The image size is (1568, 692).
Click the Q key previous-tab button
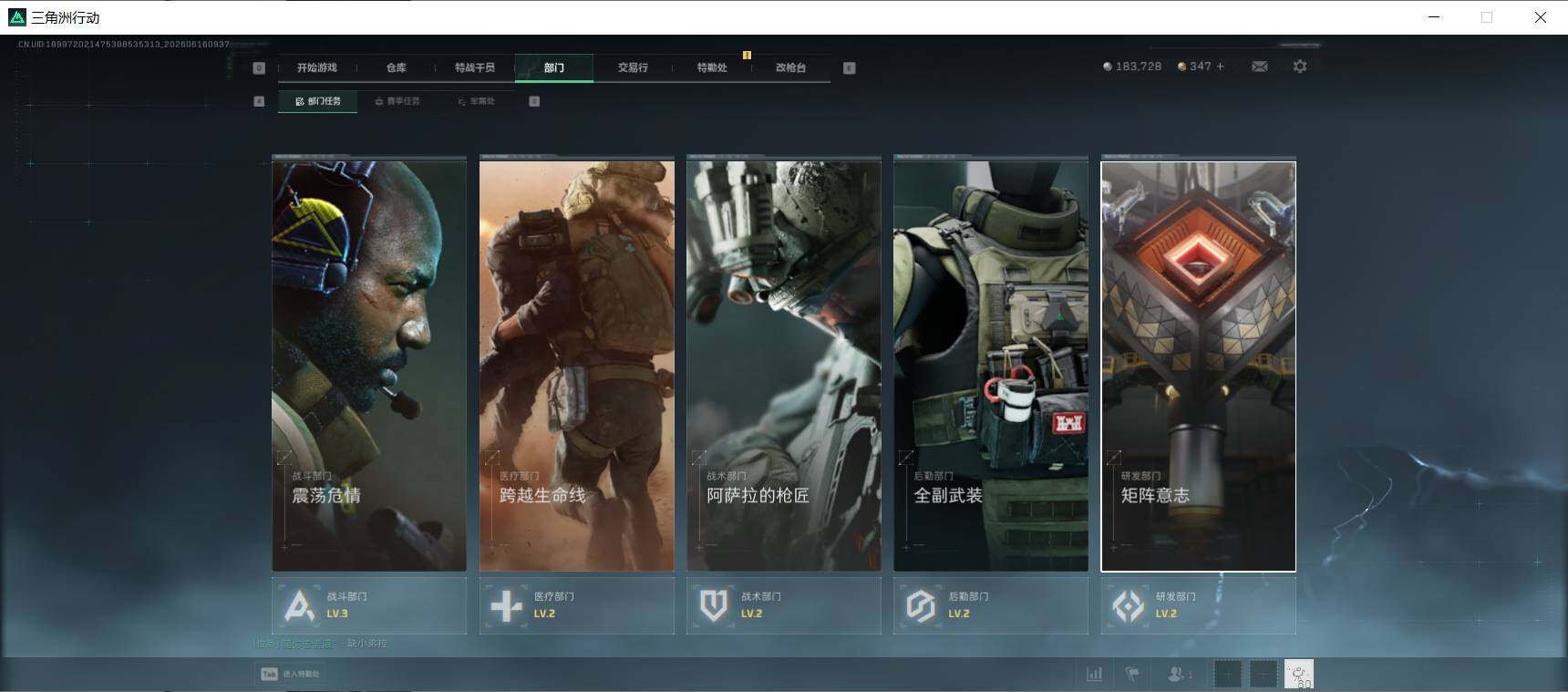point(259,67)
